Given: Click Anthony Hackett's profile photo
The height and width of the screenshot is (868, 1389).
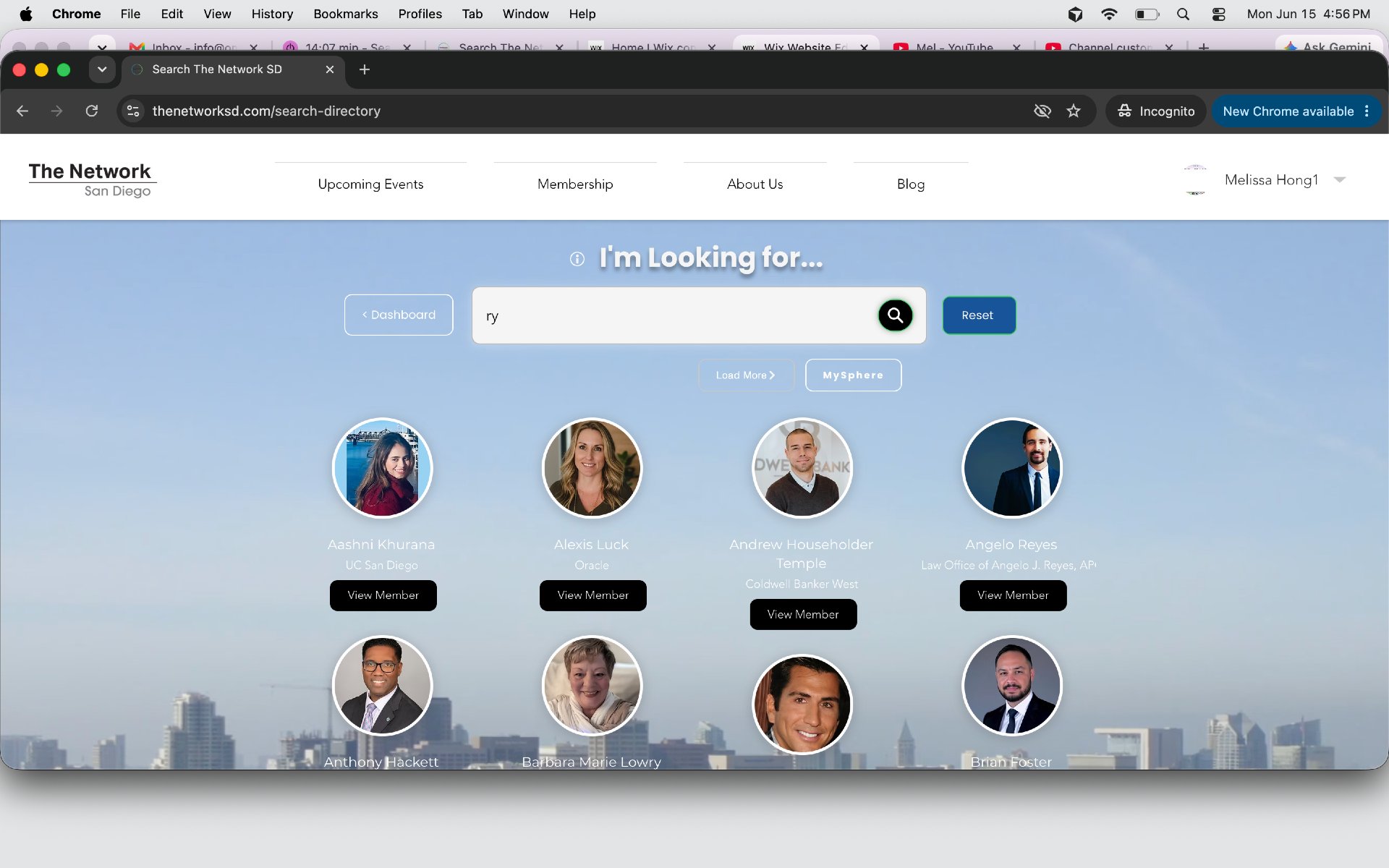Looking at the screenshot, I should 382,686.
